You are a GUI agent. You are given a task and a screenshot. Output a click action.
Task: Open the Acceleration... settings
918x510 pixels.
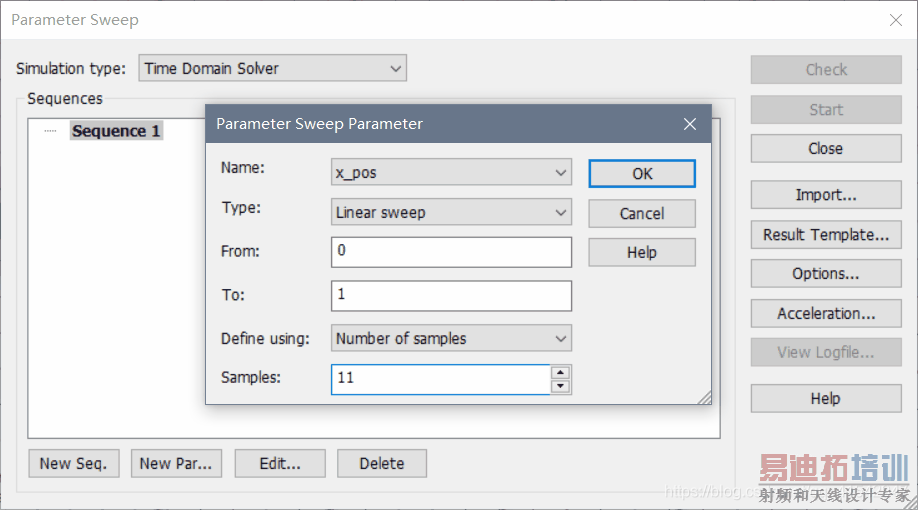click(826, 313)
